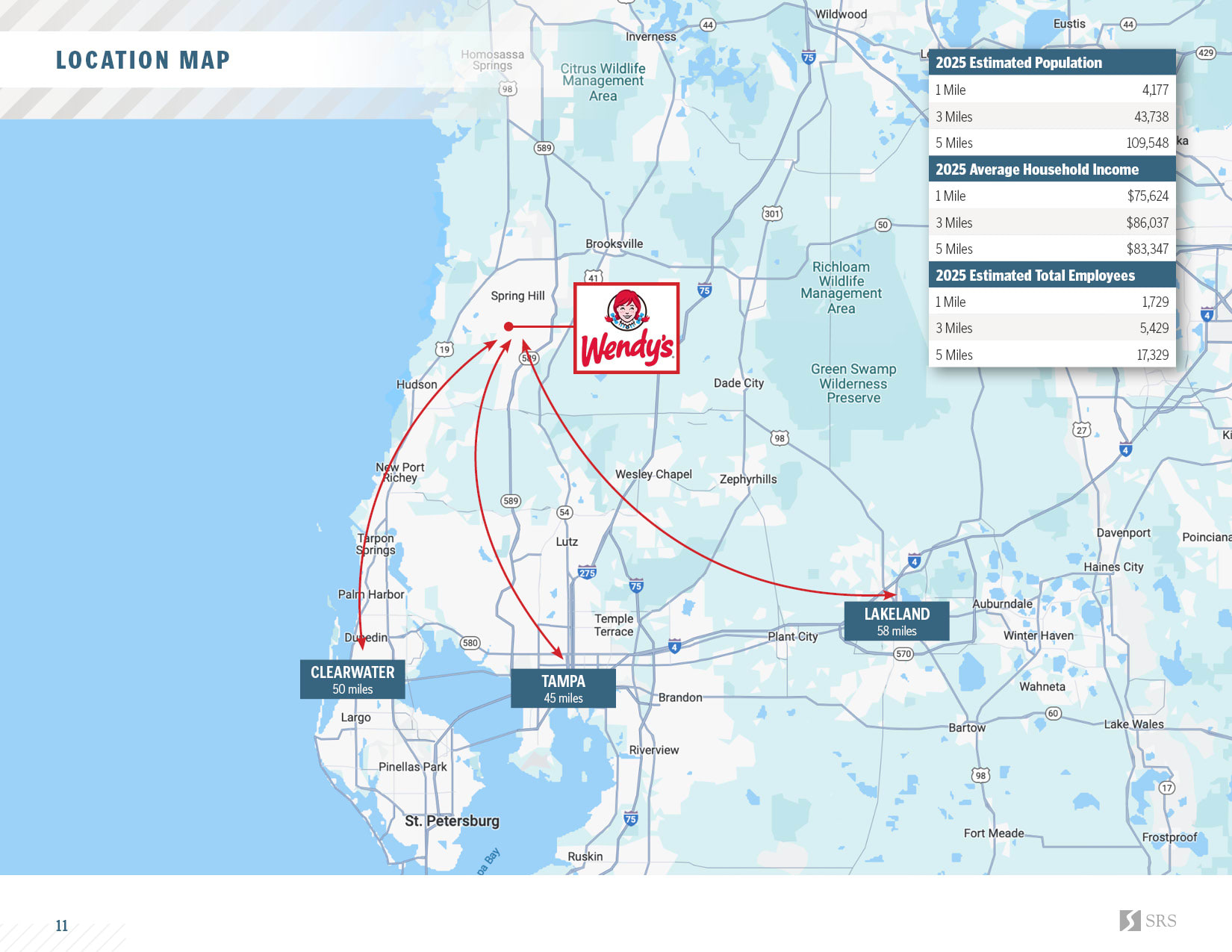Click the Wesley Chapel map label
This screenshot has height=952, width=1232.
pyautogui.click(x=653, y=474)
